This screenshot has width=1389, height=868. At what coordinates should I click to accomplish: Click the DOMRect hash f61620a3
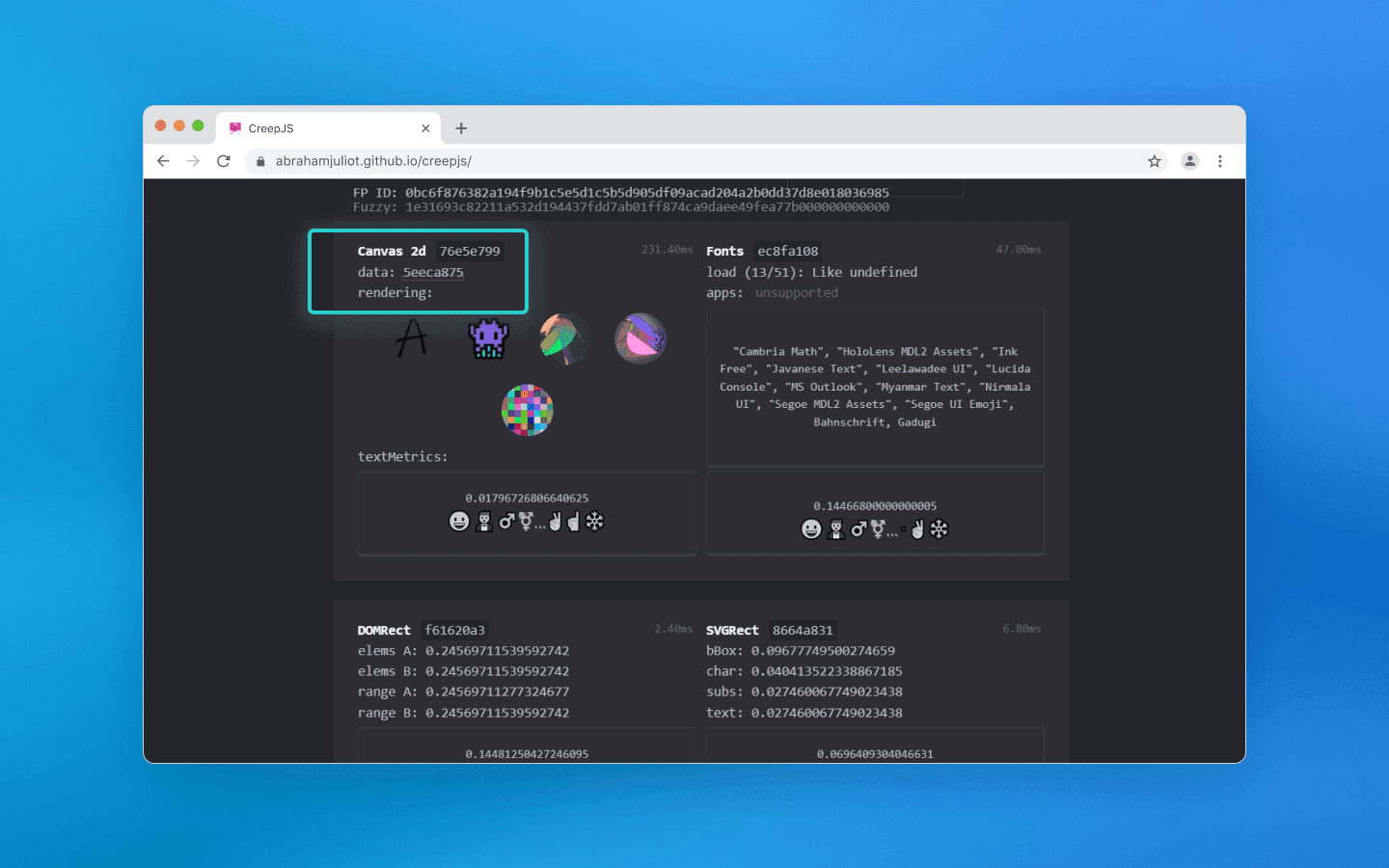pos(453,630)
